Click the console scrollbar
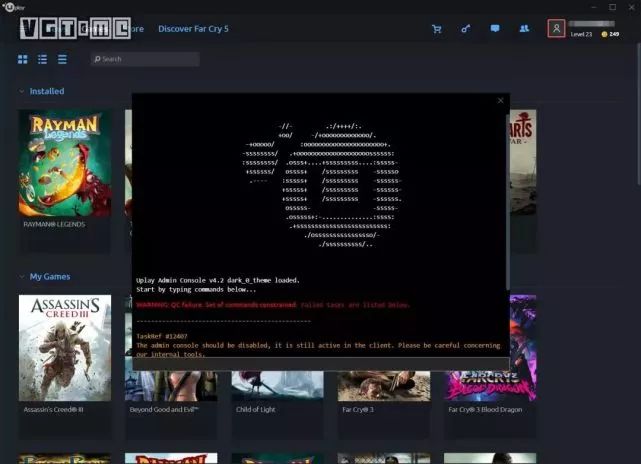 tap(508, 202)
